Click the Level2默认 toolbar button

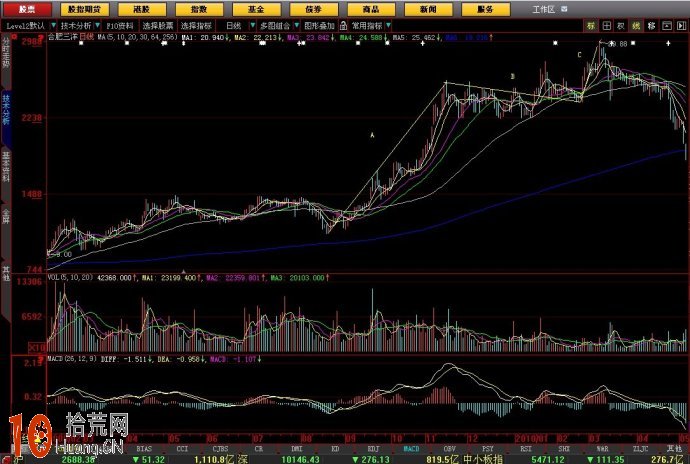click(x=25, y=26)
